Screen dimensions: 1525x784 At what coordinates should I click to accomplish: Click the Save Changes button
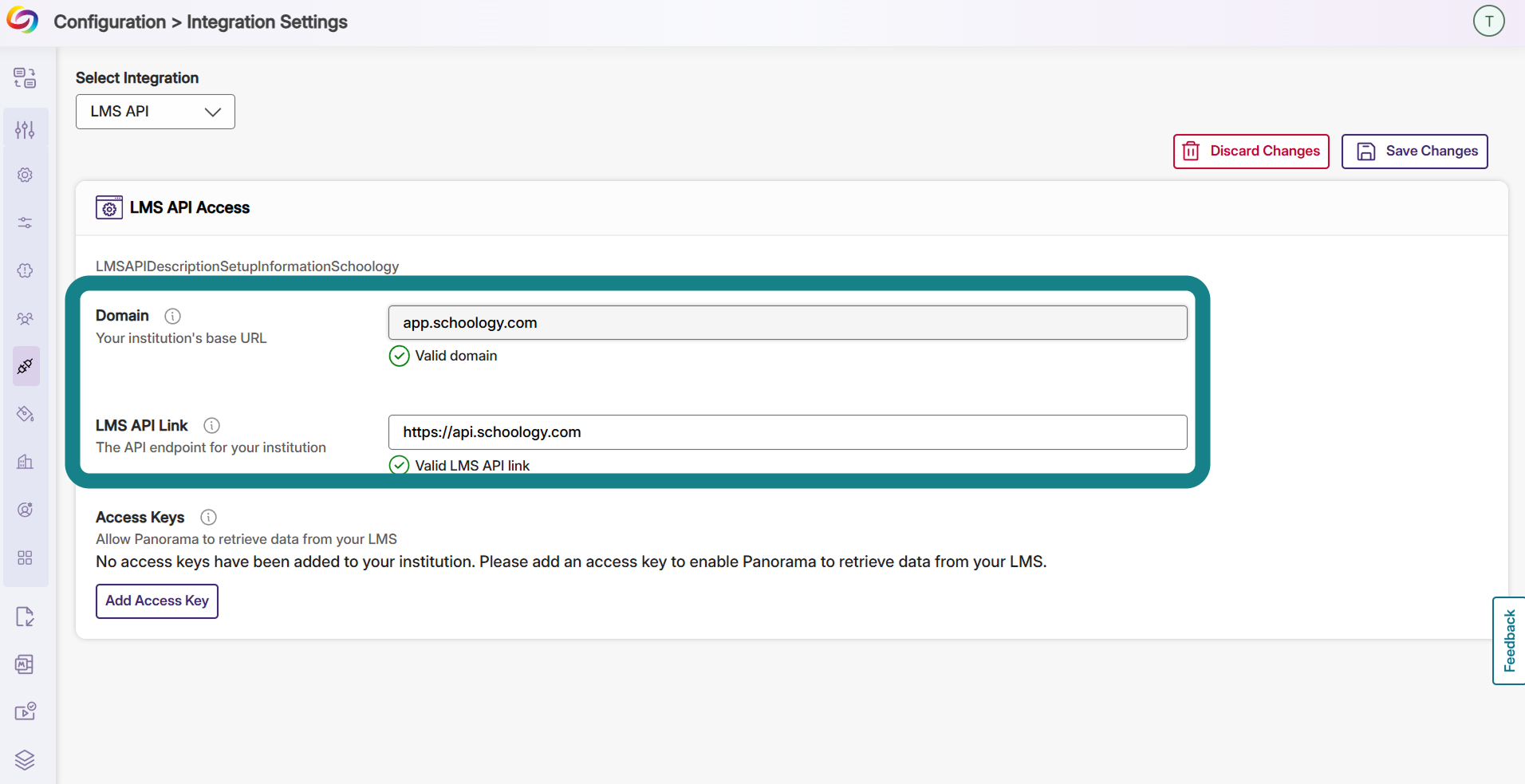coord(1414,152)
